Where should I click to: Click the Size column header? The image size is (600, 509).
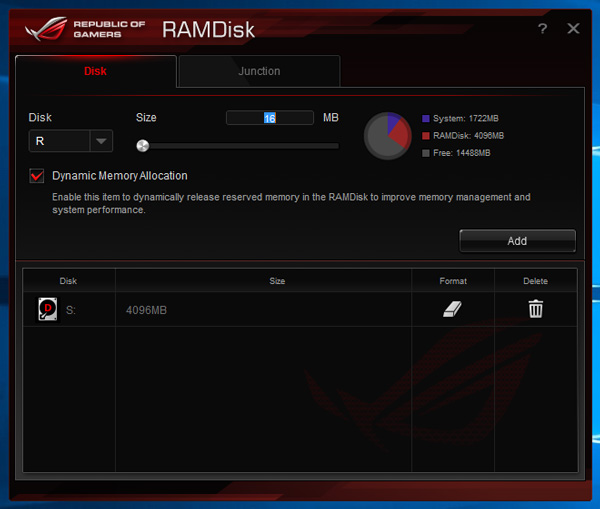click(277, 281)
